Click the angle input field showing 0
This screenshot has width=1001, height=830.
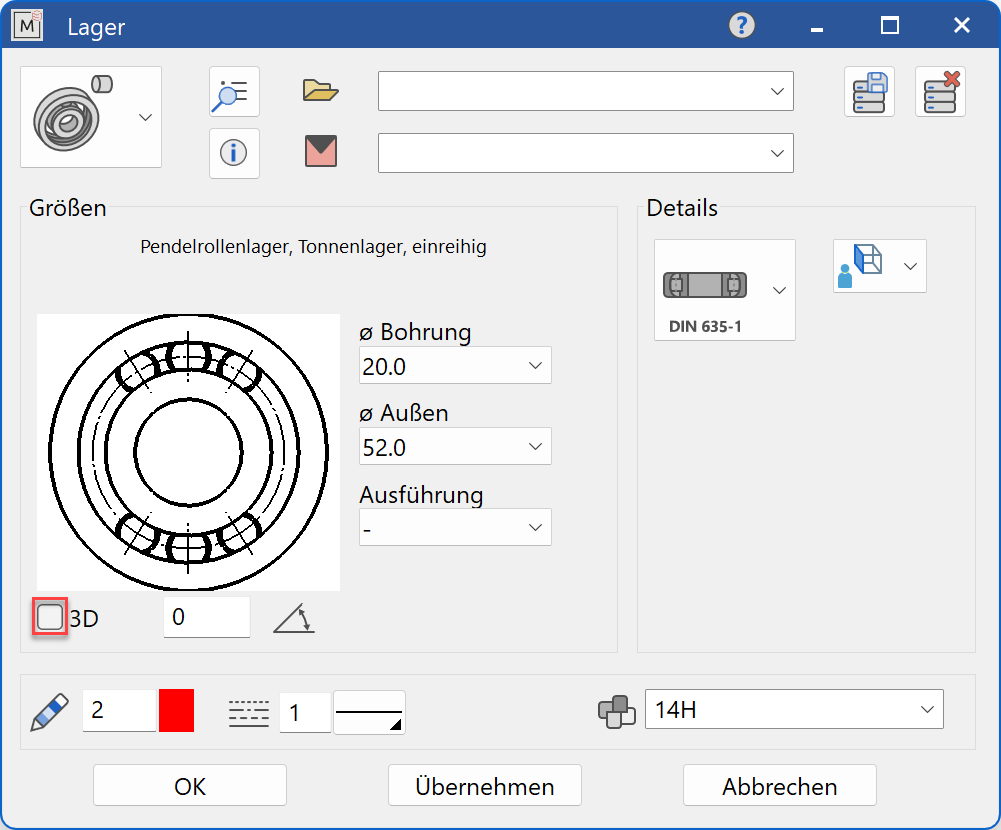(x=207, y=617)
